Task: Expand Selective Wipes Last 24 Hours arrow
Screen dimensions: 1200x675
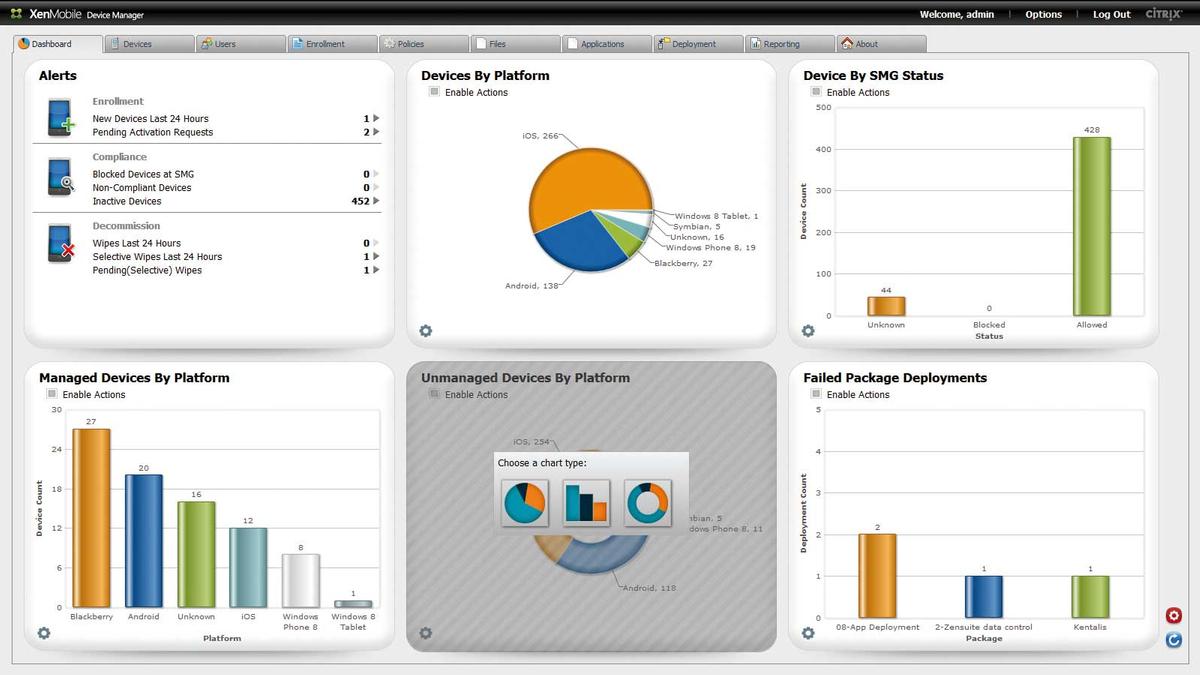Action: click(376, 256)
